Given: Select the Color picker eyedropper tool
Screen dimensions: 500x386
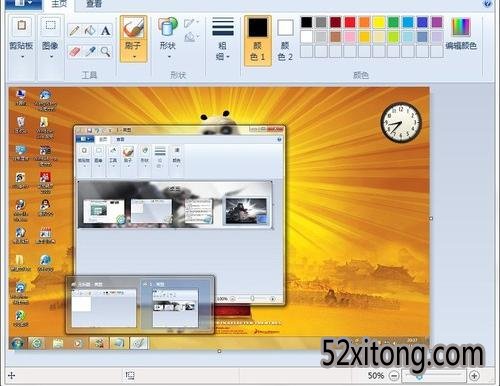Looking at the screenshot, I should pyautogui.click(x=90, y=52).
